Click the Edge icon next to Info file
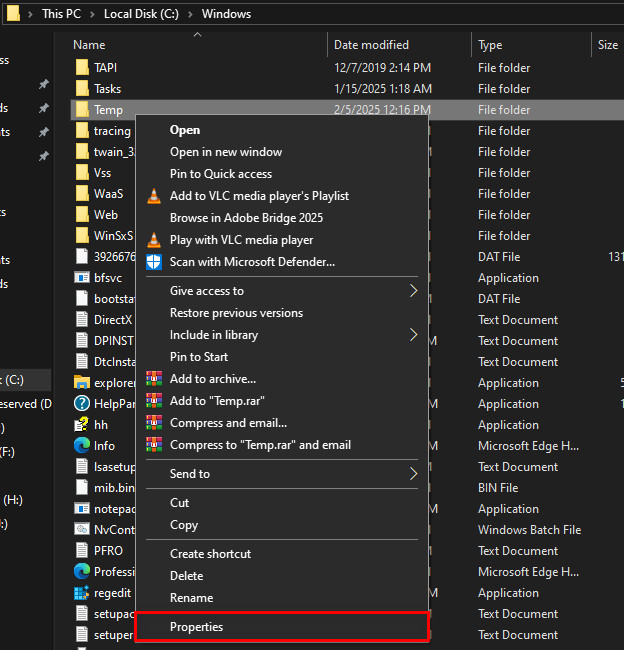The width and height of the screenshot is (624, 650). pyautogui.click(x=82, y=446)
